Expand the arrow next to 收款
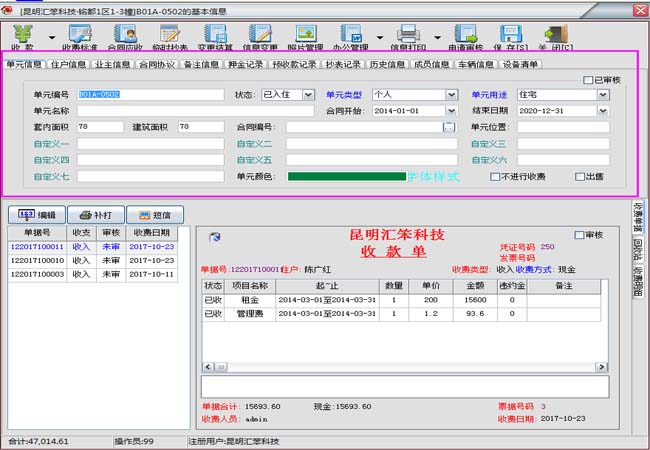The height and width of the screenshot is (450, 650). (52, 38)
